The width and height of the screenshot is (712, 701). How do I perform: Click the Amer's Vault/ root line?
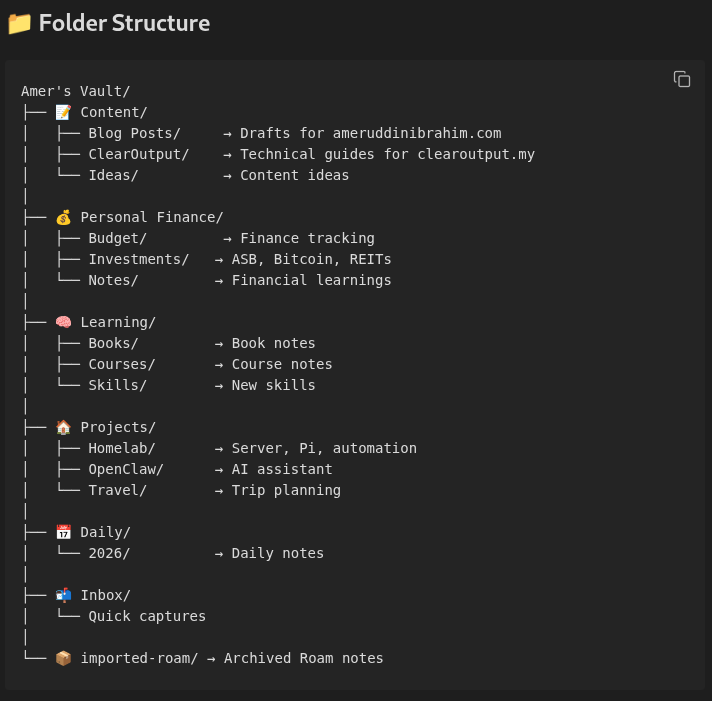point(75,91)
